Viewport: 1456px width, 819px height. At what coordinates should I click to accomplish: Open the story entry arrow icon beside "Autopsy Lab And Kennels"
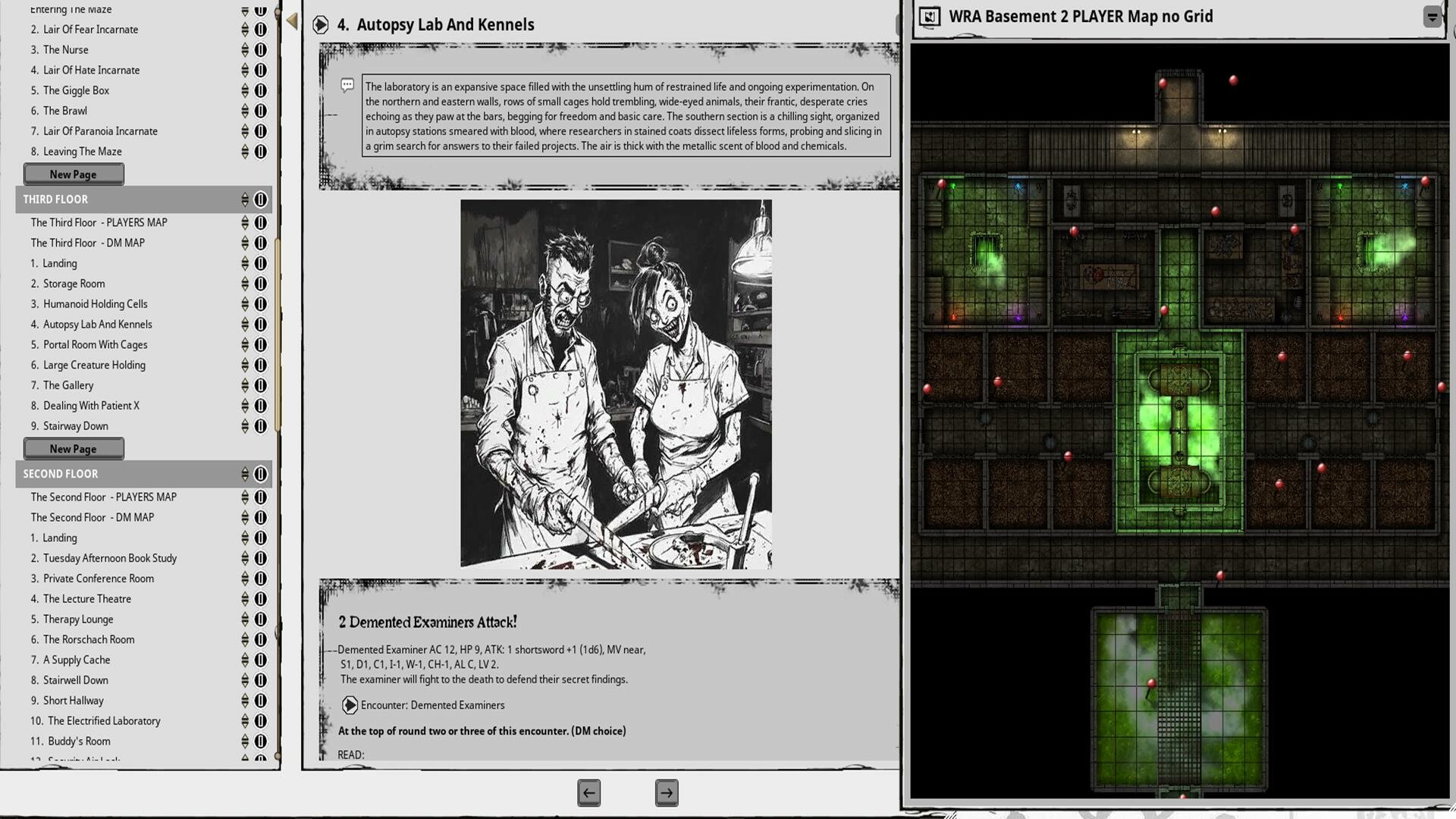322,24
